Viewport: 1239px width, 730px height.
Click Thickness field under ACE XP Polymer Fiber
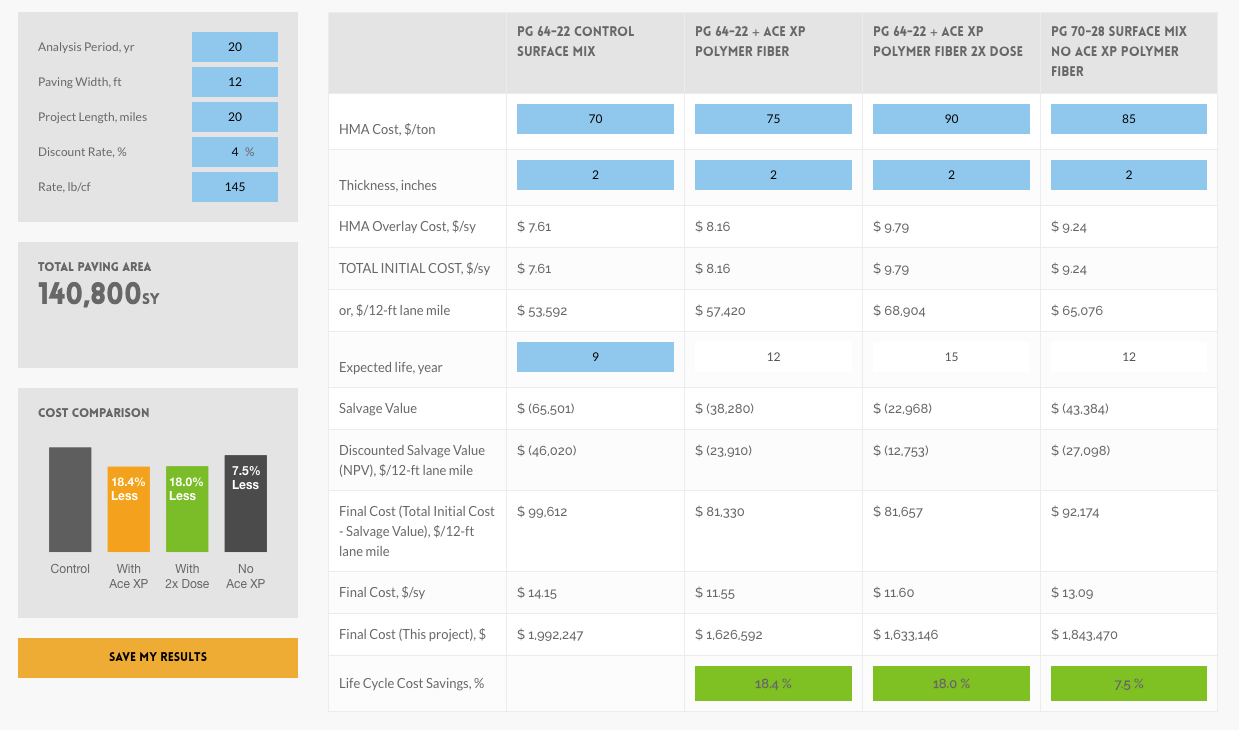pos(773,175)
